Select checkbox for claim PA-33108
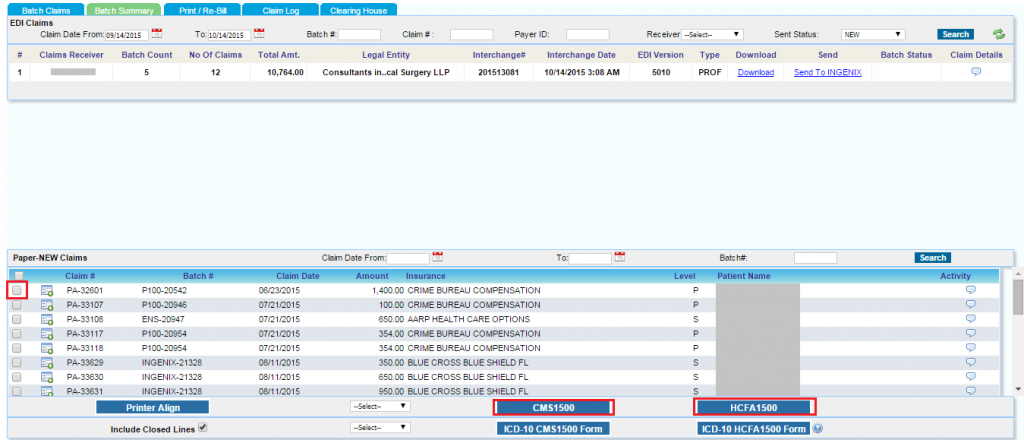 (17, 319)
